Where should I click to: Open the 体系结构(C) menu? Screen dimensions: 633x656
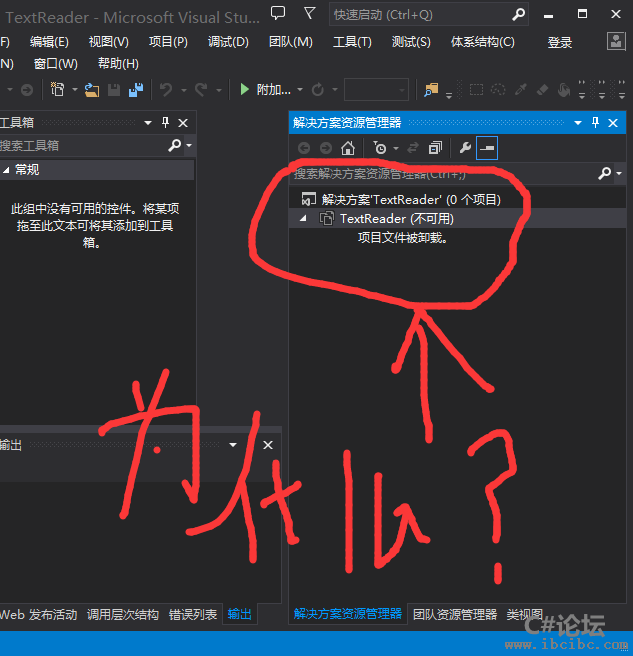[482, 42]
